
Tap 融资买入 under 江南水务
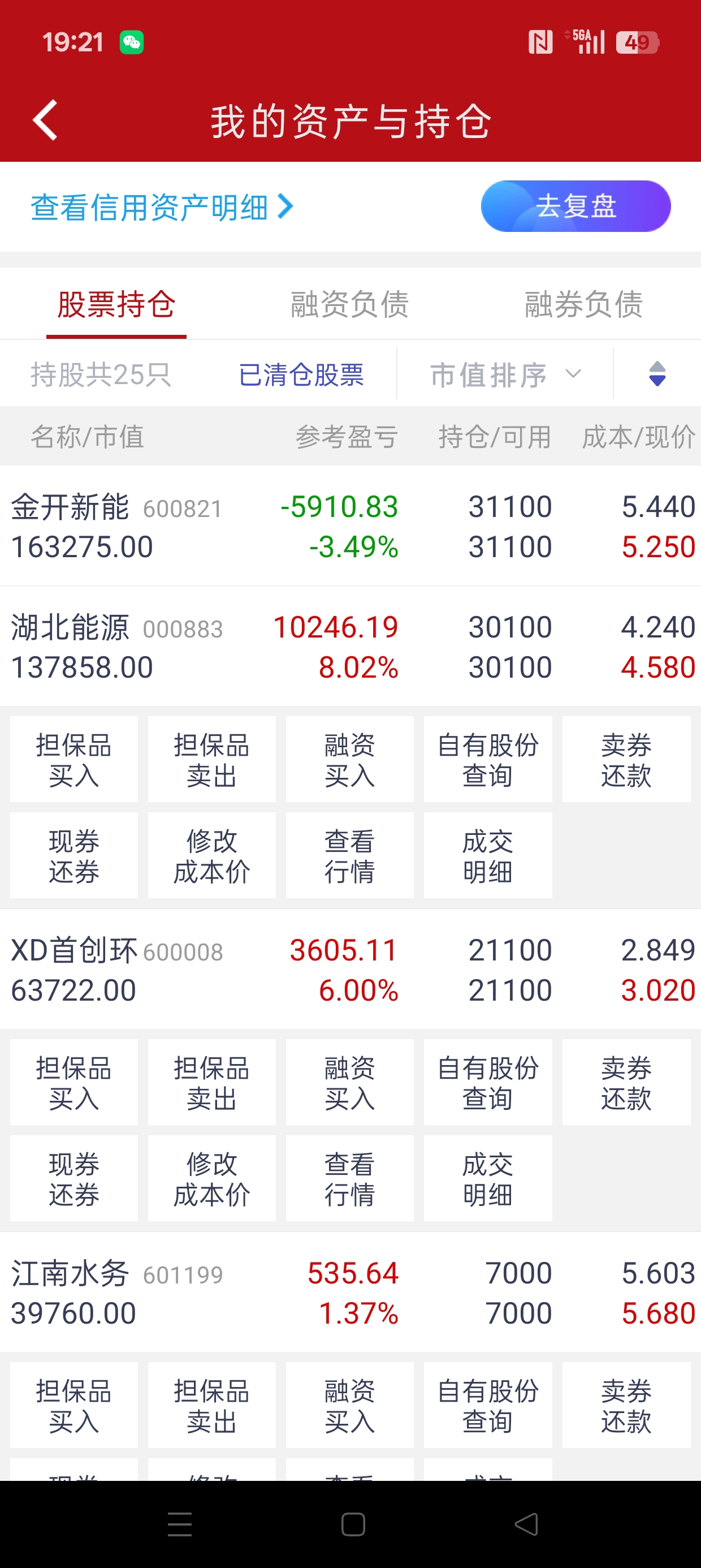(x=350, y=1406)
